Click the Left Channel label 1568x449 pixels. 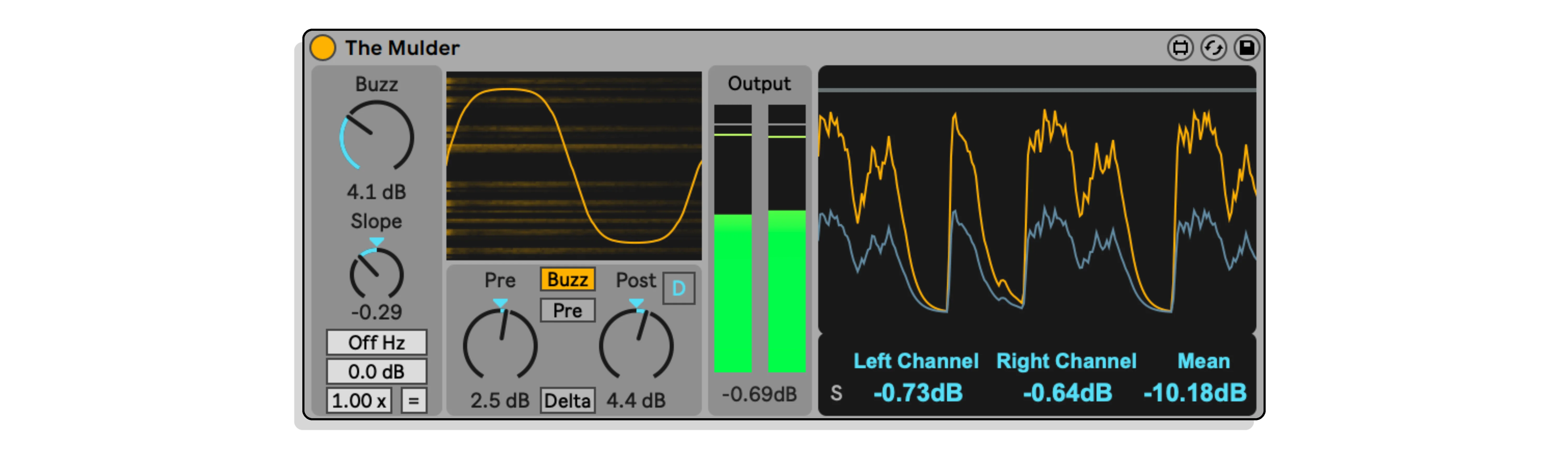pos(915,361)
